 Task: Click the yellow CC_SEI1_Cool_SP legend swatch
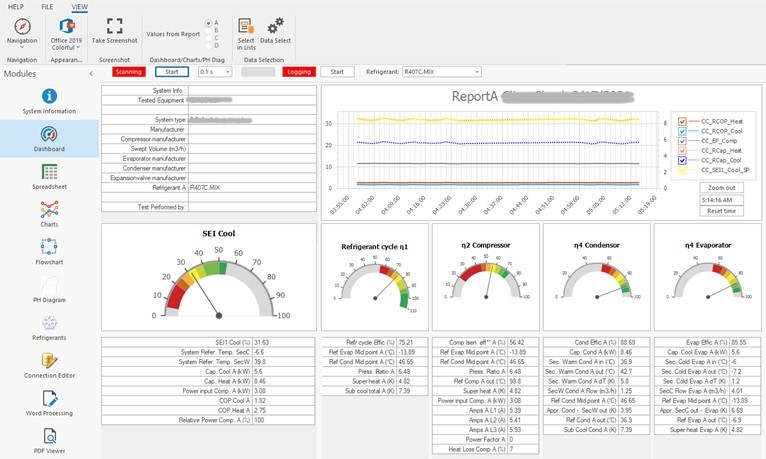pyautogui.click(x=682, y=170)
